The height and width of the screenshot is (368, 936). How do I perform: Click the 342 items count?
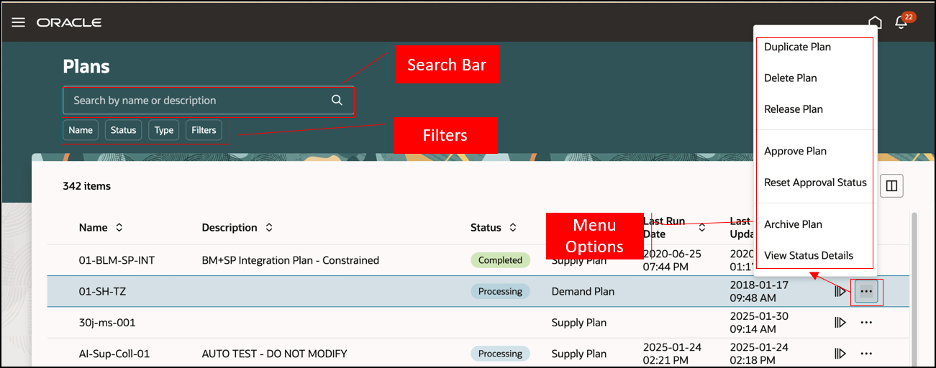(x=87, y=186)
